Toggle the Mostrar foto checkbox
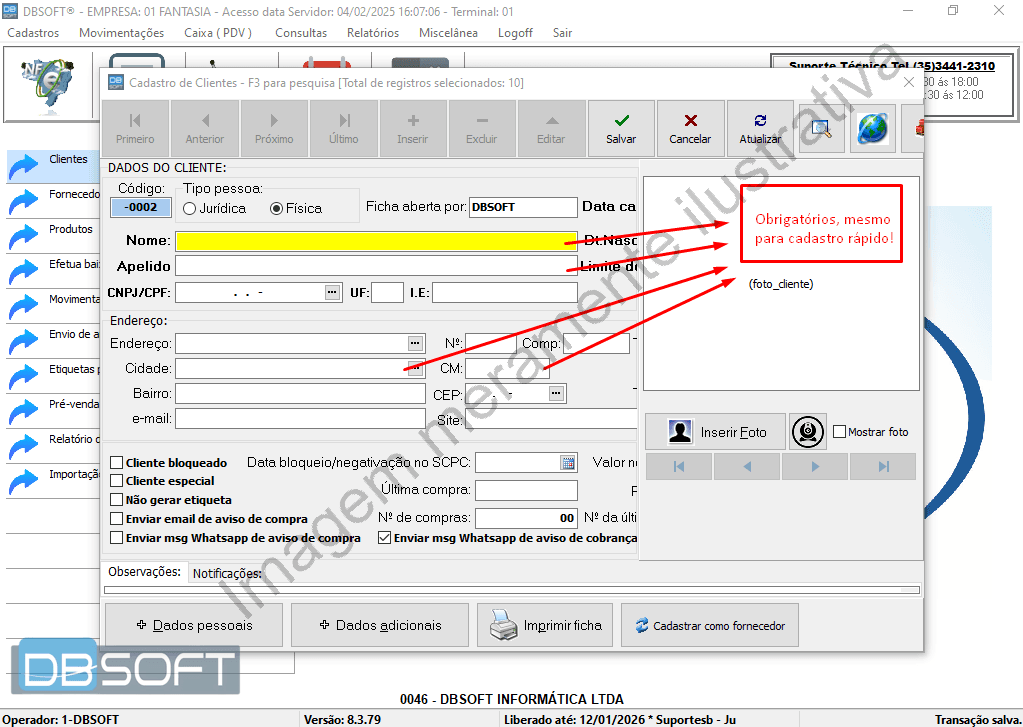This screenshot has height=727, width=1023. [840, 432]
